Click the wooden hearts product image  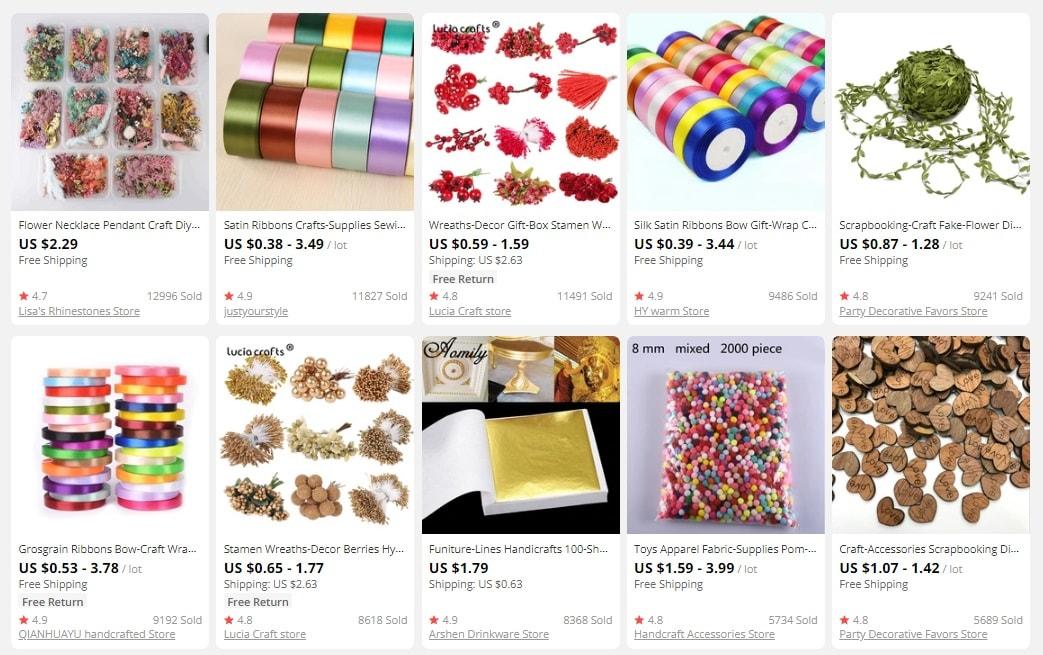pos(931,435)
